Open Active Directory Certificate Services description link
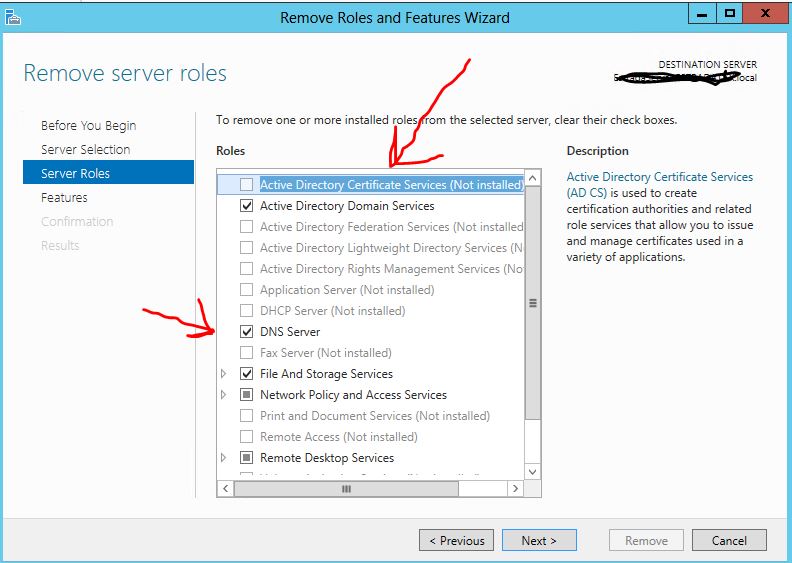The width and height of the screenshot is (792, 563). click(660, 184)
